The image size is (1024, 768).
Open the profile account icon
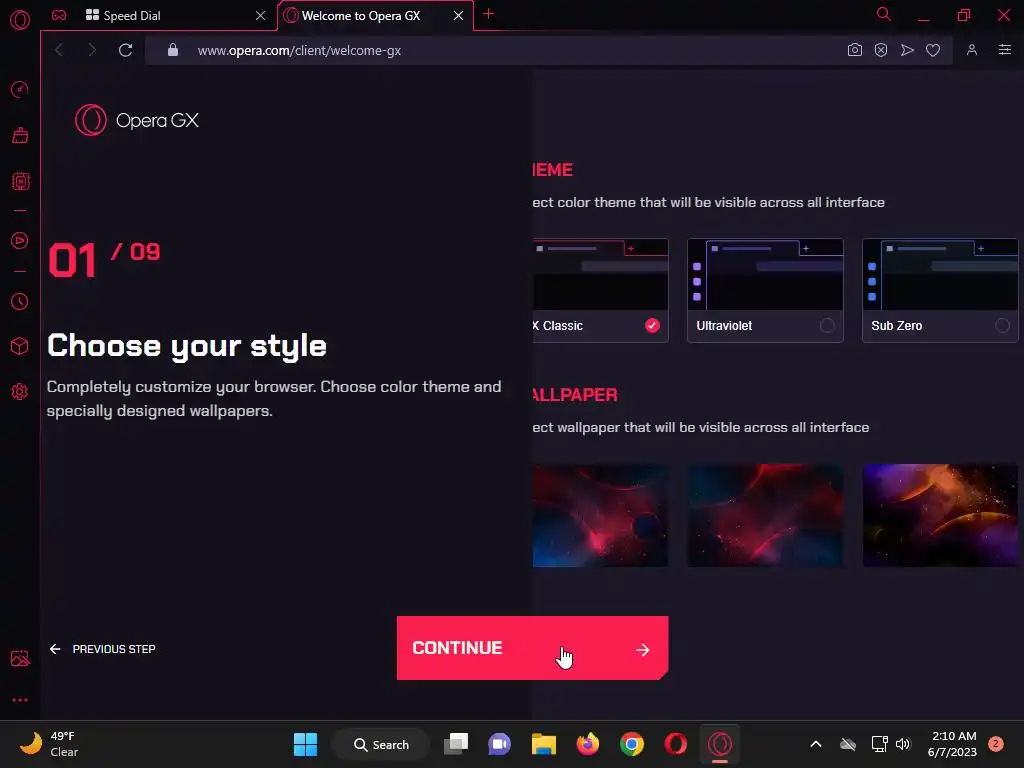[x=972, y=50]
